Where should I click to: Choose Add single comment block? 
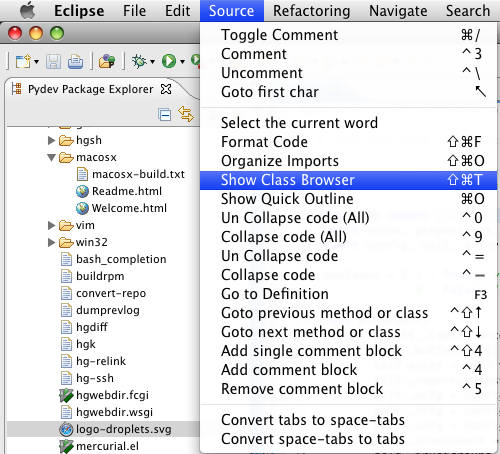(x=348, y=351)
